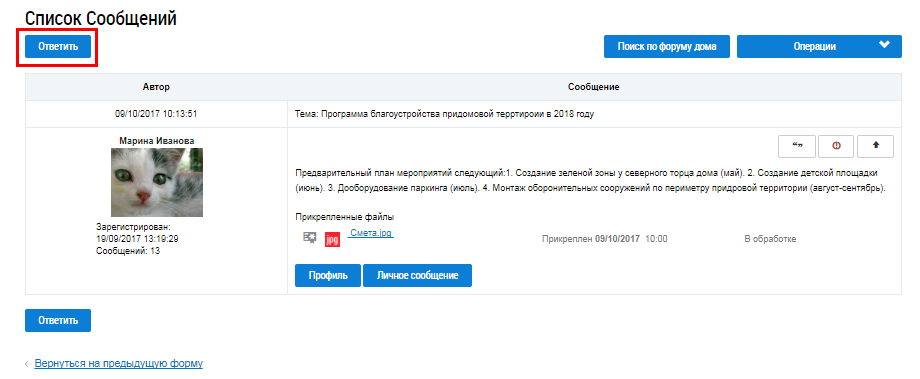The image size is (920, 379).
Task: Click the up arrow icon button
Action: (x=875, y=146)
